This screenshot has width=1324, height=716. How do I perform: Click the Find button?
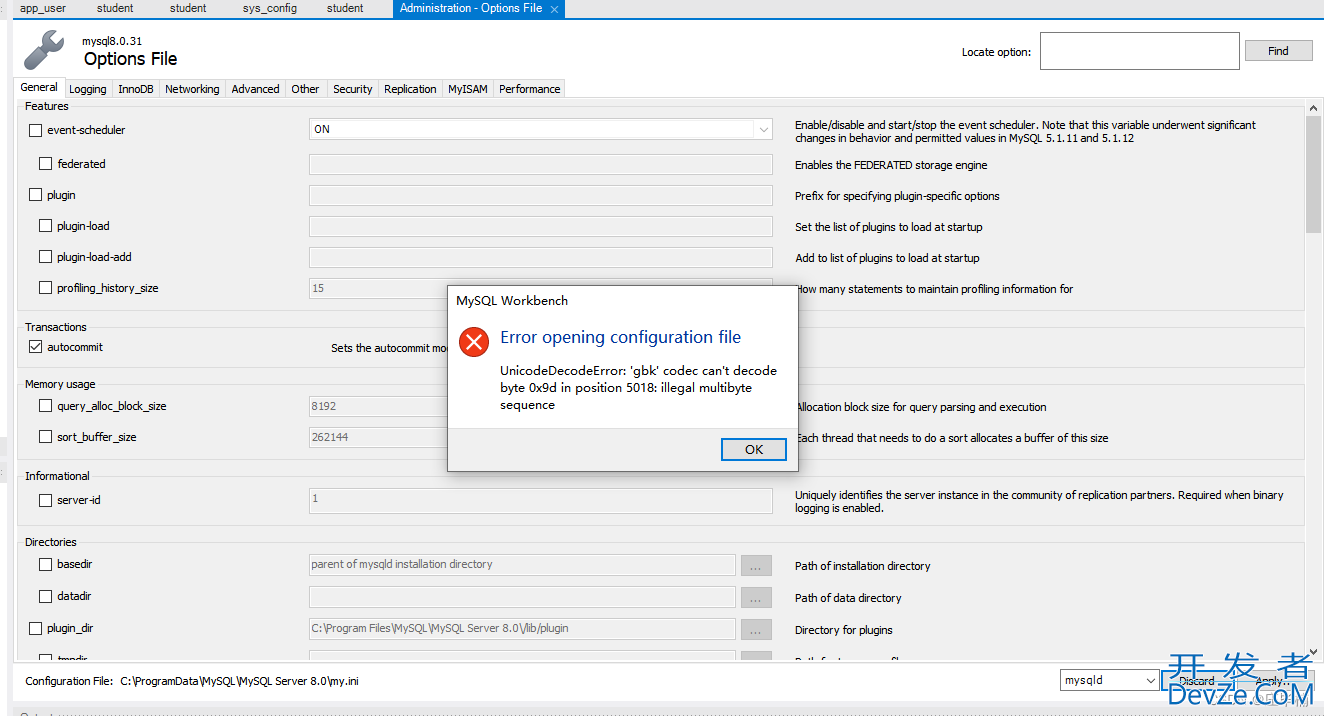coord(1278,51)
